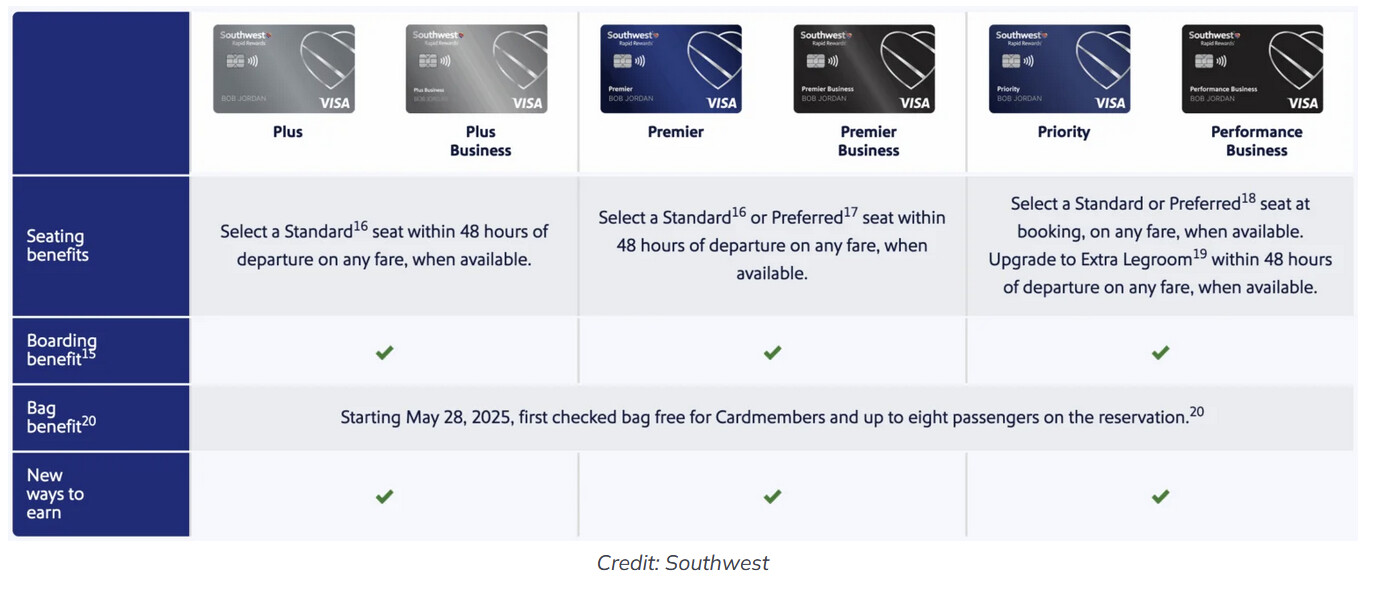The image size is (1391, 597).
Task: Click the Performance Business card image
Action: [1252, 69]
